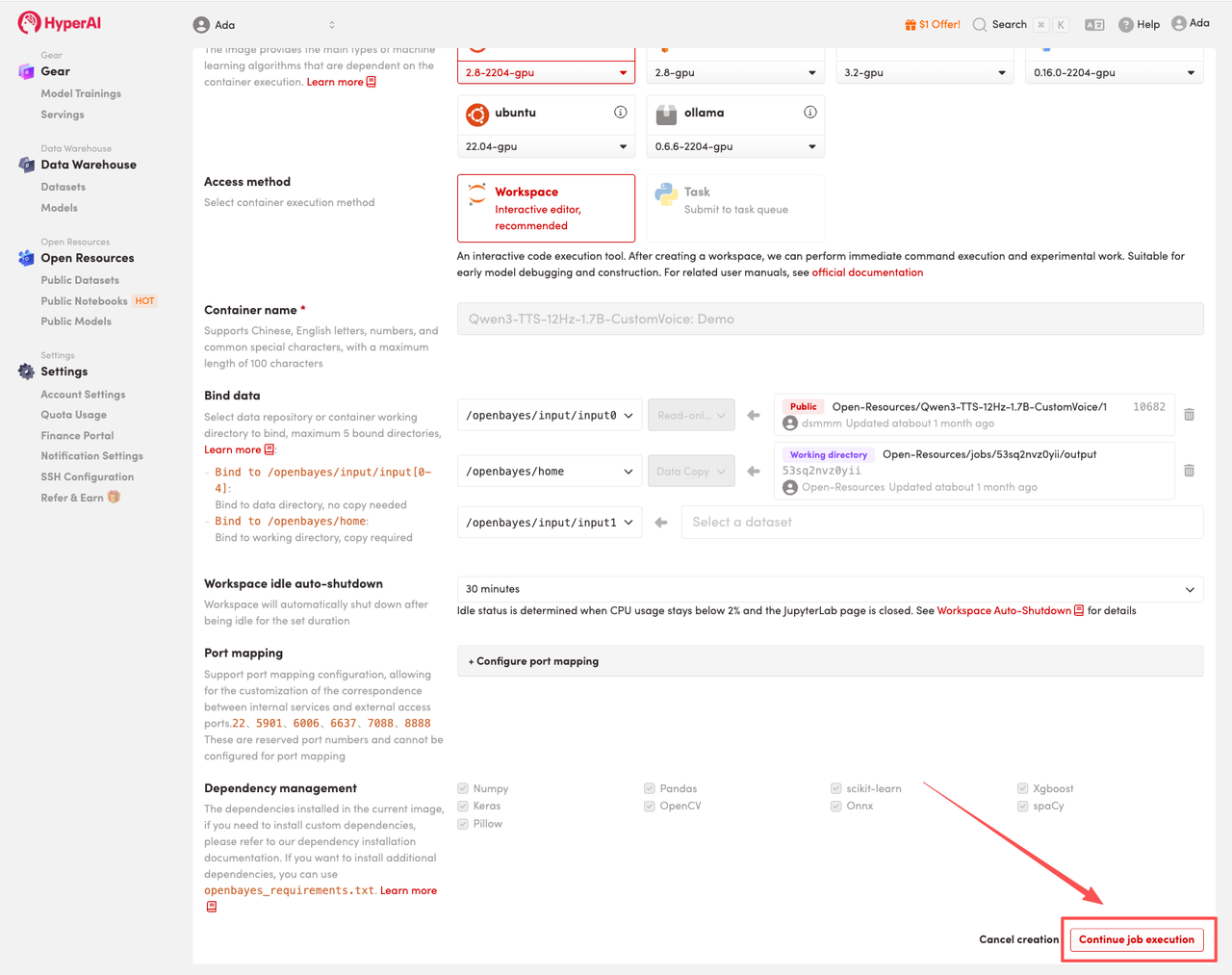This screenshot has width=1232, height=975.
Task: Go to Public Notebooks in sidebar
Action: point(84,301)
